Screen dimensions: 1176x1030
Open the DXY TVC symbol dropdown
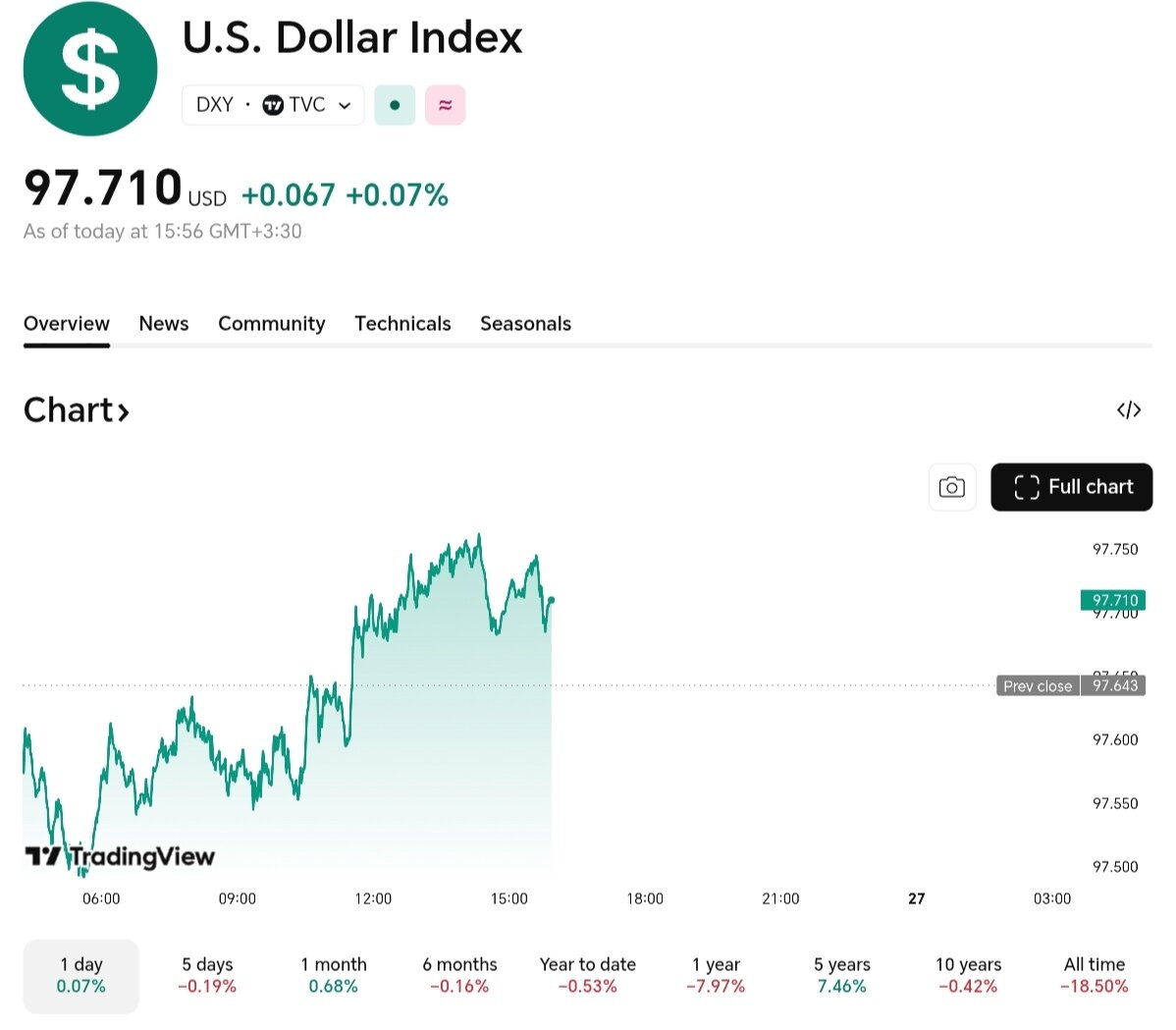[345, 105]
